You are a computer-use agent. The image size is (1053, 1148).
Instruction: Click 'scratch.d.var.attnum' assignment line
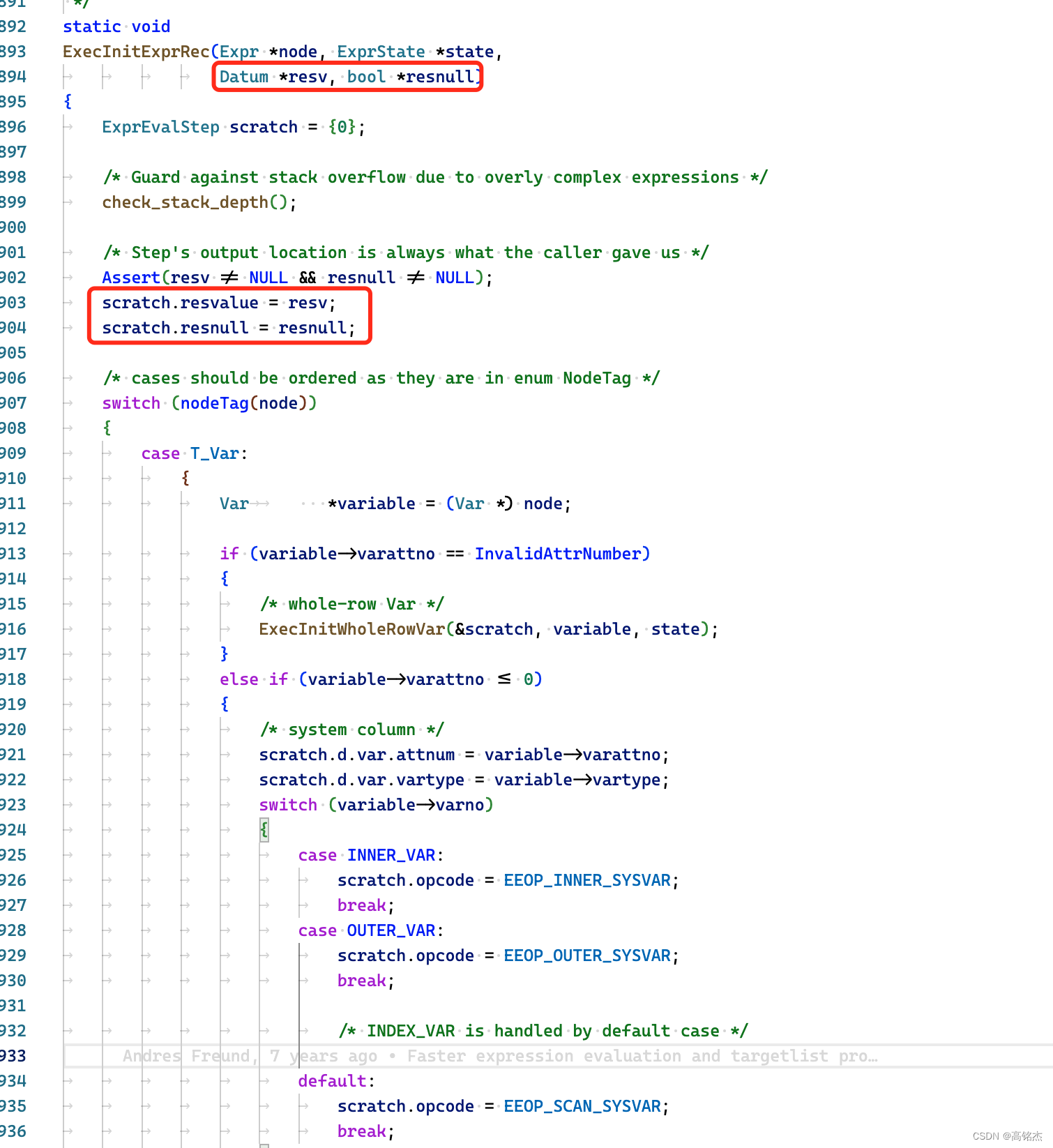[464, 755]
